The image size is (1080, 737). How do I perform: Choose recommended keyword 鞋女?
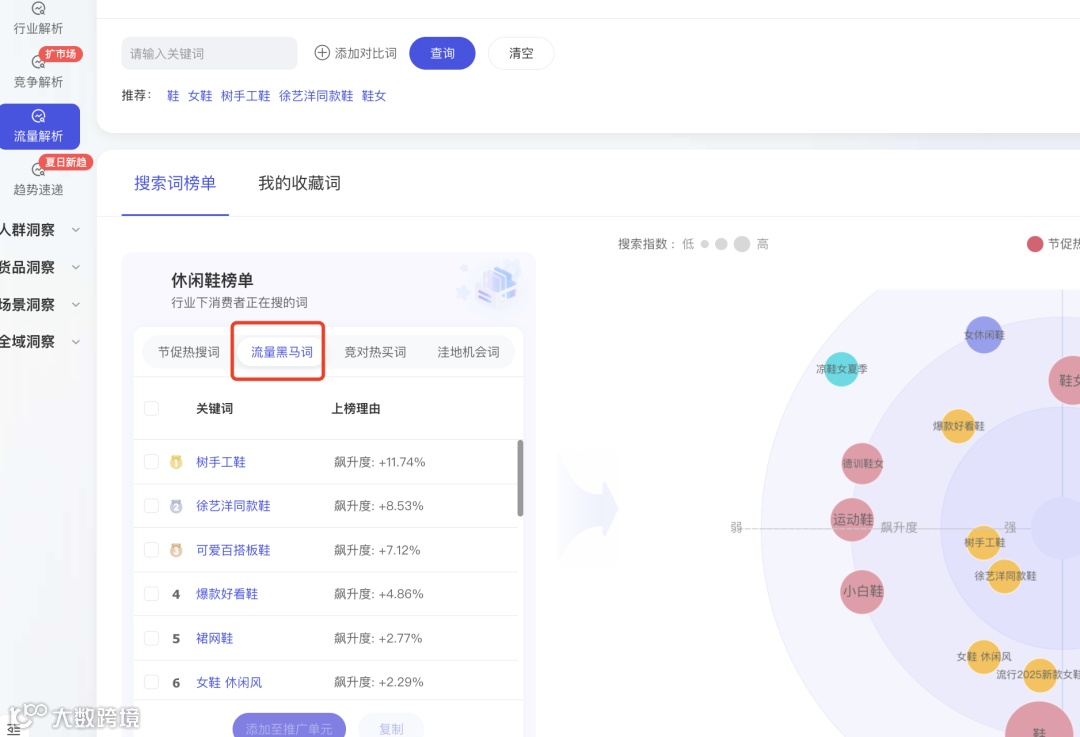click(x=374, y=96)
